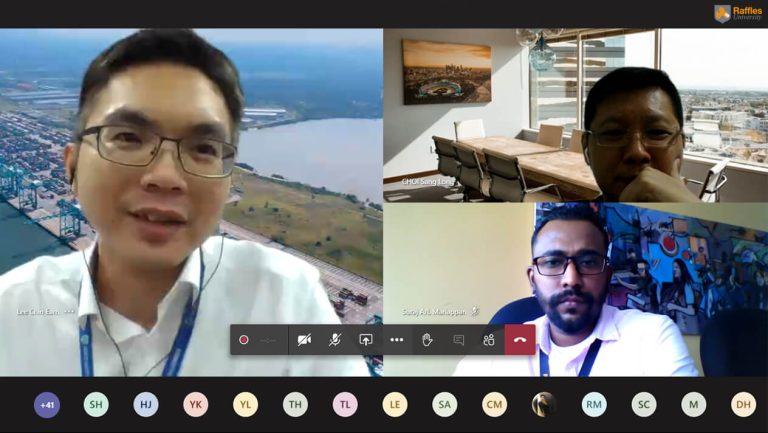Image resolution: width=768 pixels, height=433 pixels.
Task: Raise your hand in the meeting
Action: click(x=428, y=340)
